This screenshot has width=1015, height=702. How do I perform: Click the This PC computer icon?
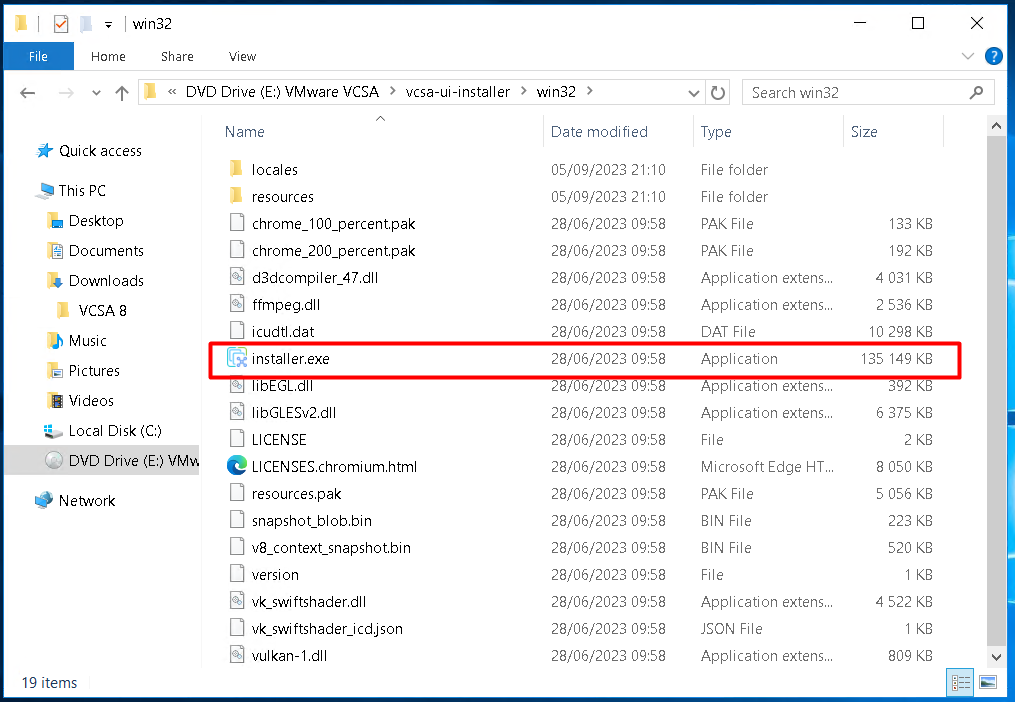pyautogui.click(x=45, y=190)
